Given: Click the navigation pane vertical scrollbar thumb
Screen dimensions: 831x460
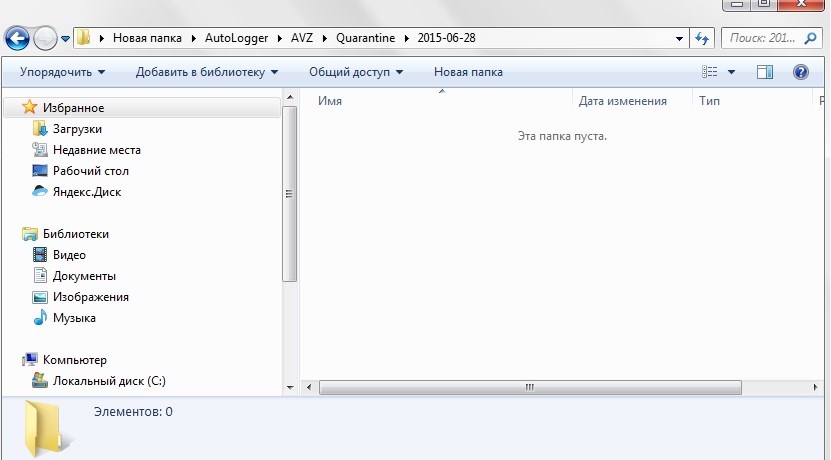Looking at the screenshot, I should pyautogui.click(x=289, y=194).
